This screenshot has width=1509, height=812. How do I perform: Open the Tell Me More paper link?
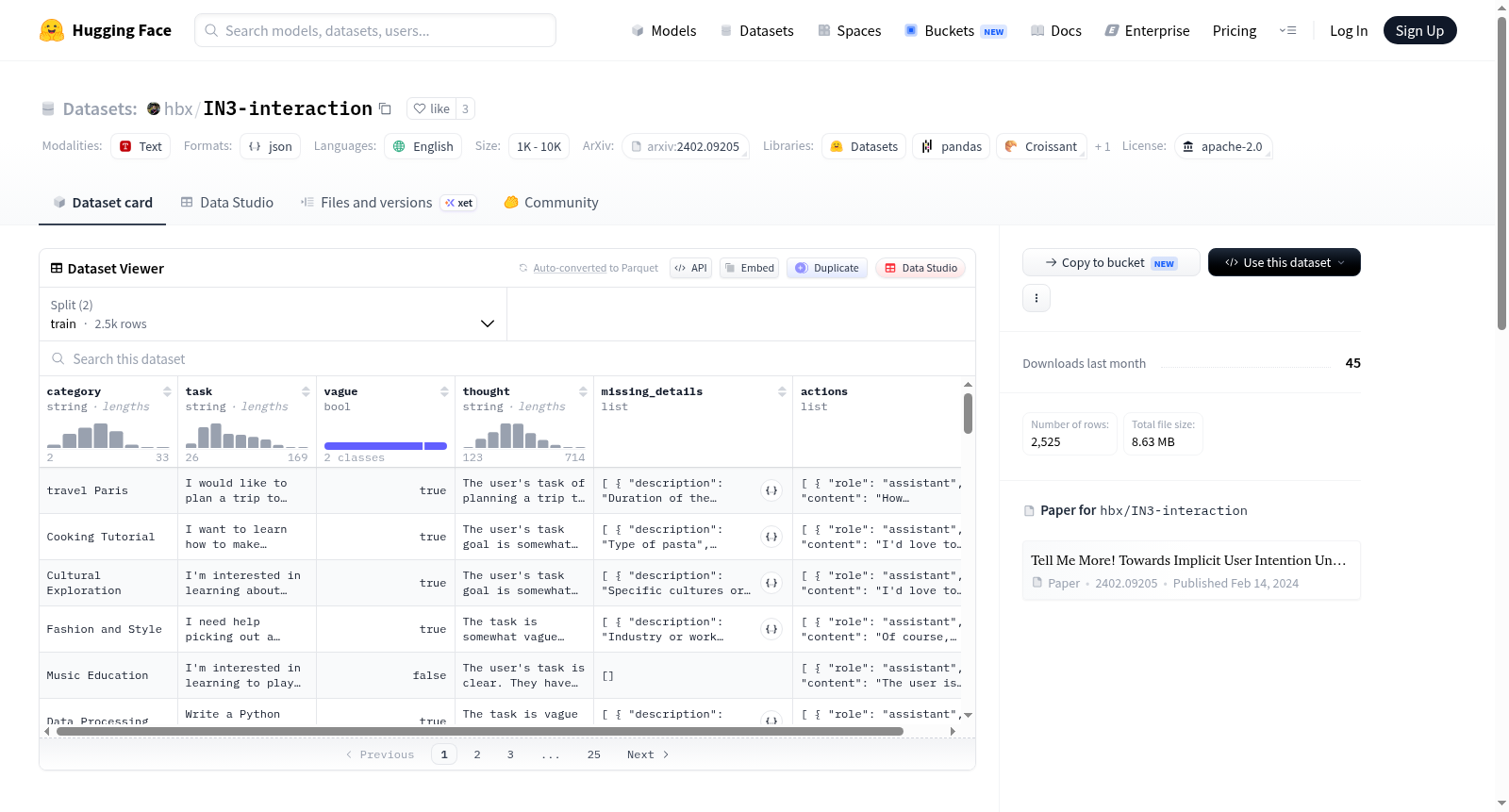point(1191,570)
